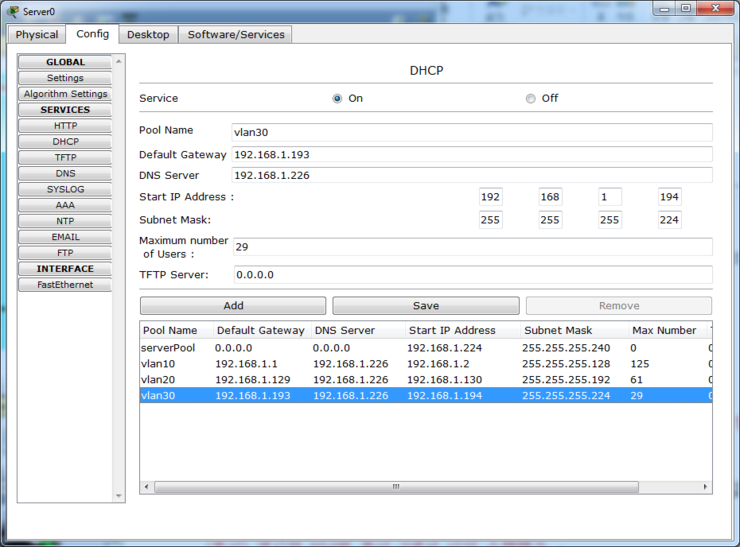This screenshot has height=547, width=740.
Task: Click the Remove pool button
Action: point(619,306)
